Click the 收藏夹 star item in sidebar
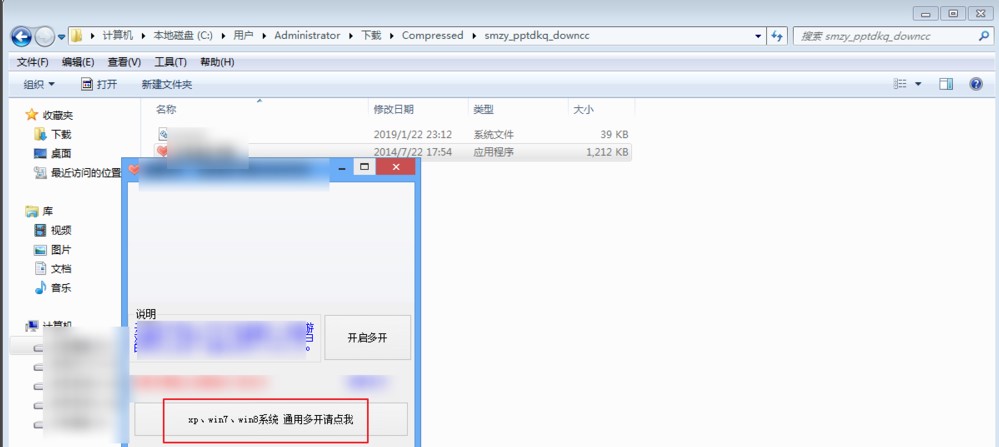 tap(50, 115)
